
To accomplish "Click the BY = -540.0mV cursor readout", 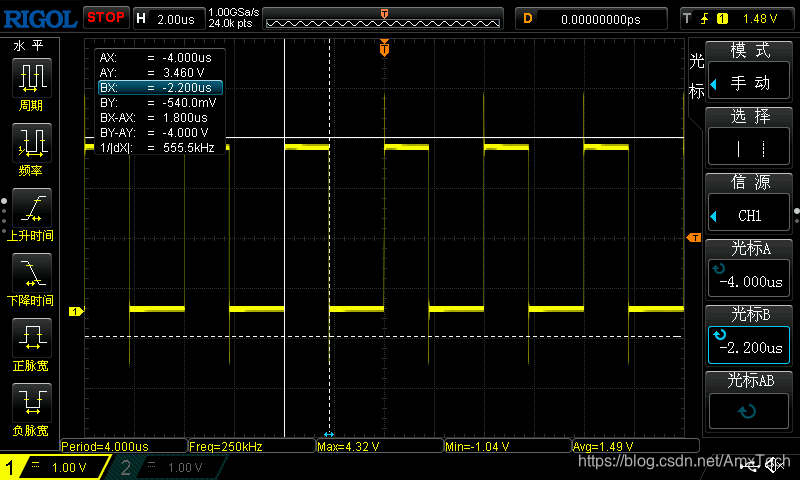I will tap(158, 103).
